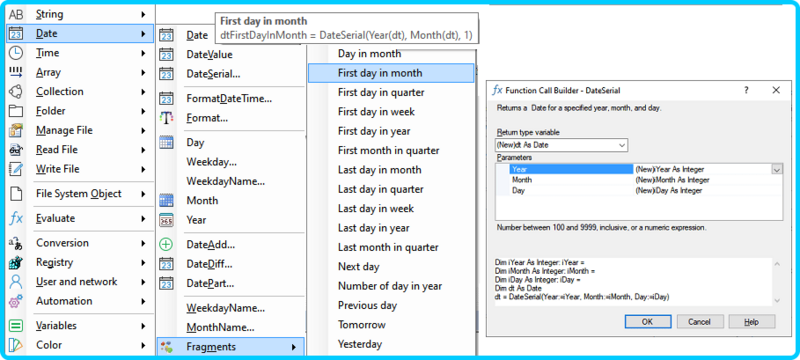Click the "(New)iDay As Integer" value cell
This screenshot has width=800, height=360.
pos(708,191)
